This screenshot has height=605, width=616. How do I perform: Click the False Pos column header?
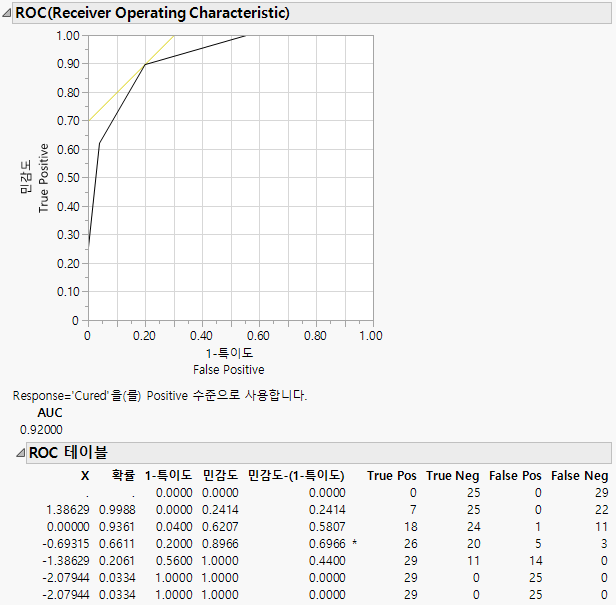515,476
